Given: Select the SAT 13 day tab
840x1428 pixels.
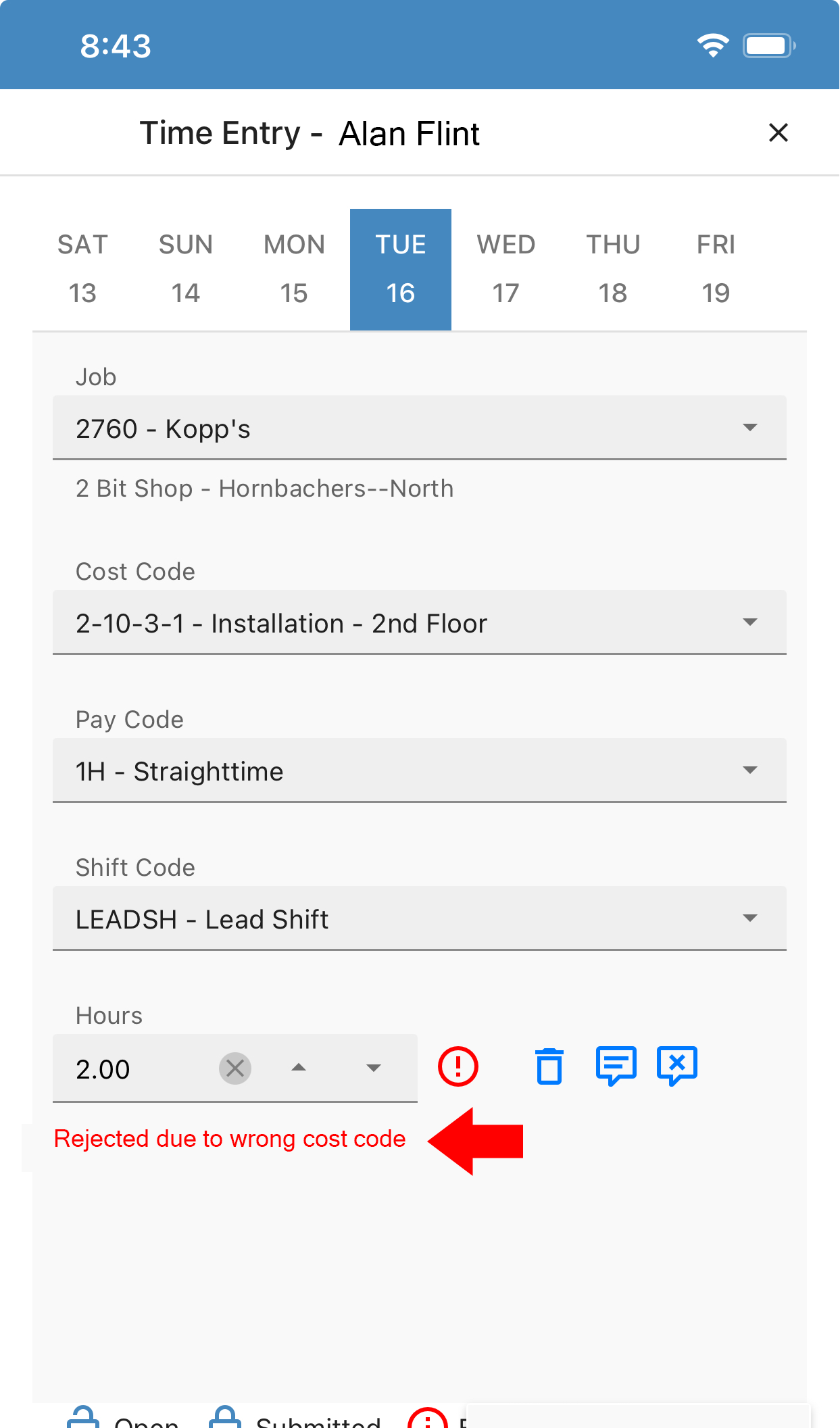Looking at the screenshot, I should pos(82,269).
